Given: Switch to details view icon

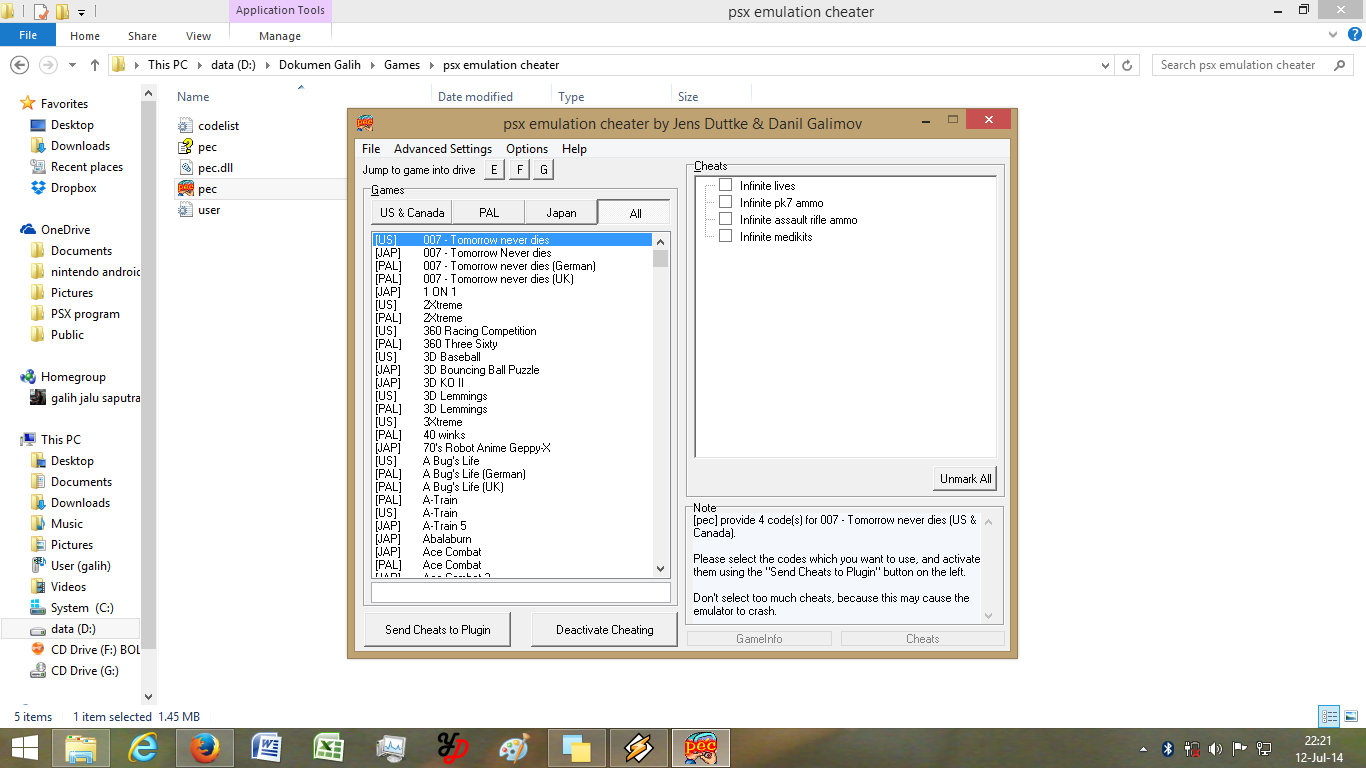Looking at the screenshot, I should pyautogui.click(x=1329, y=716).
